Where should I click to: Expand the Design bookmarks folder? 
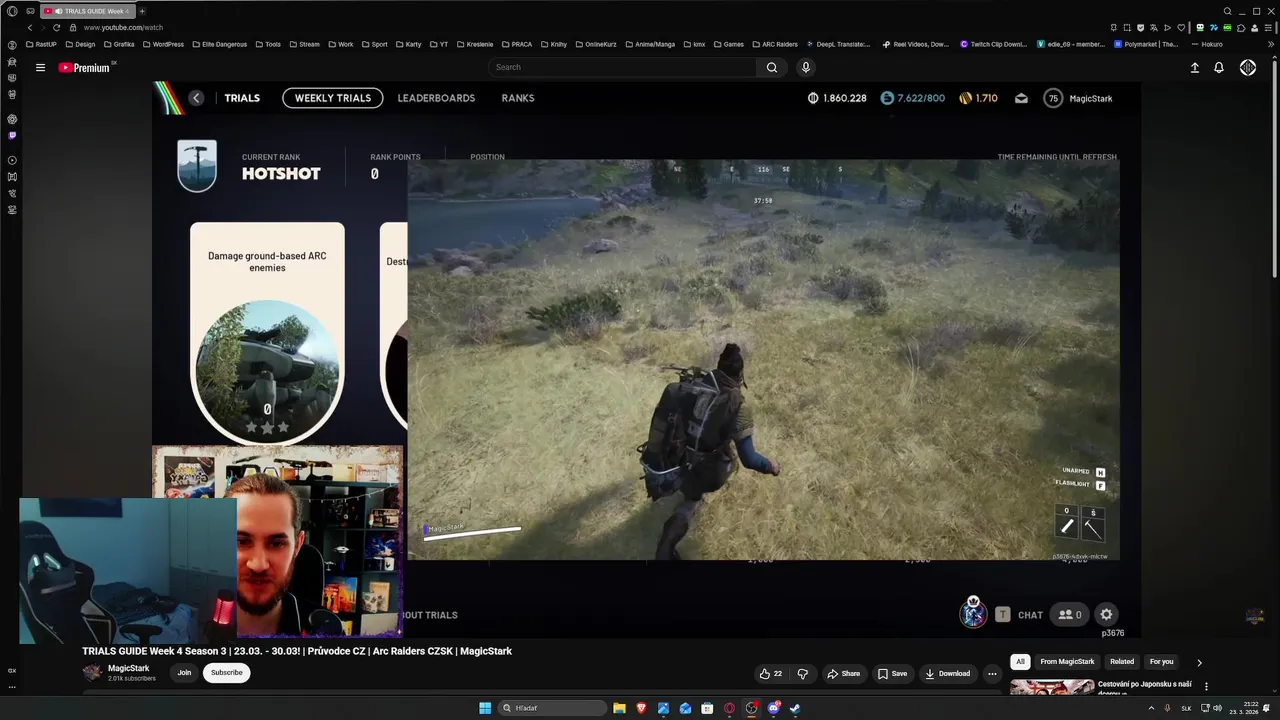pos(79,44)
